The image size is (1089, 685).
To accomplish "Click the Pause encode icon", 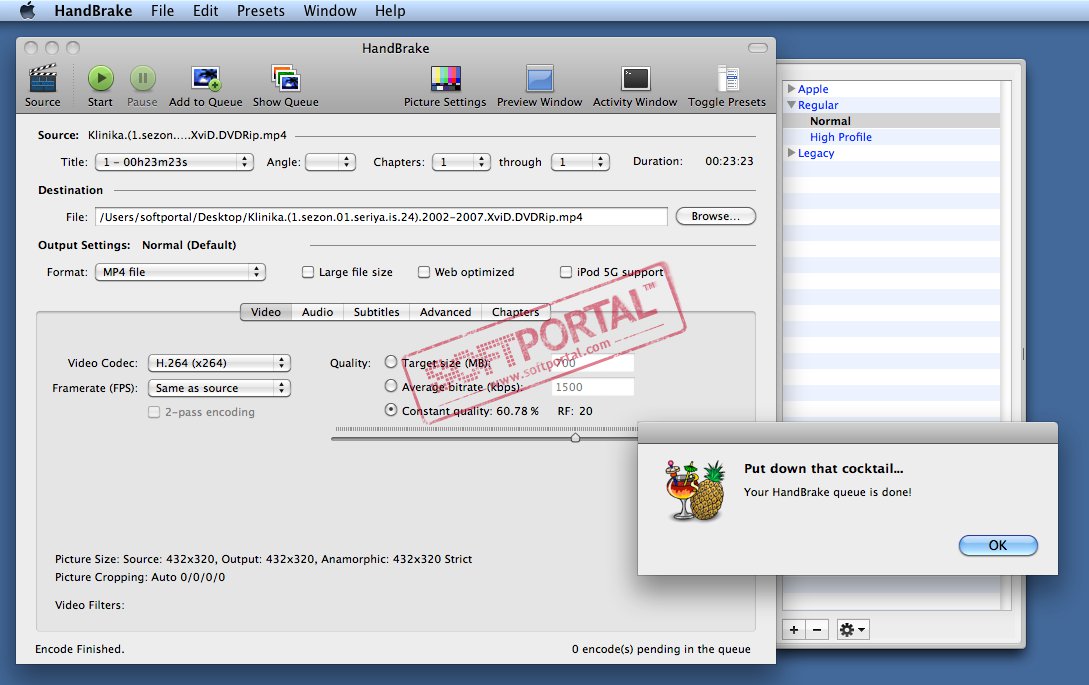I will [142, 78].
